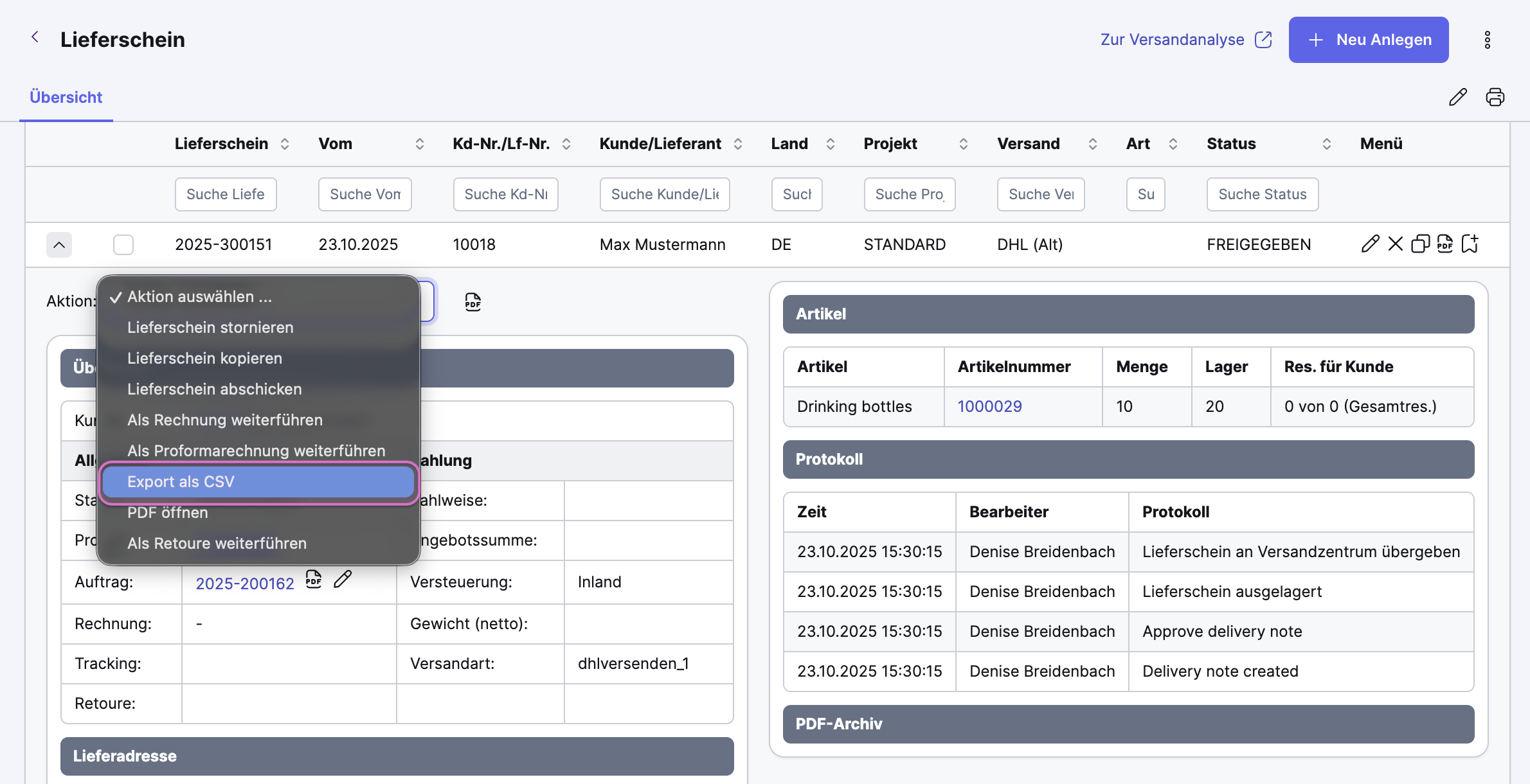Click the Neu Anlegen button
Viewport: 1530px width, 784px height.
1368,40
